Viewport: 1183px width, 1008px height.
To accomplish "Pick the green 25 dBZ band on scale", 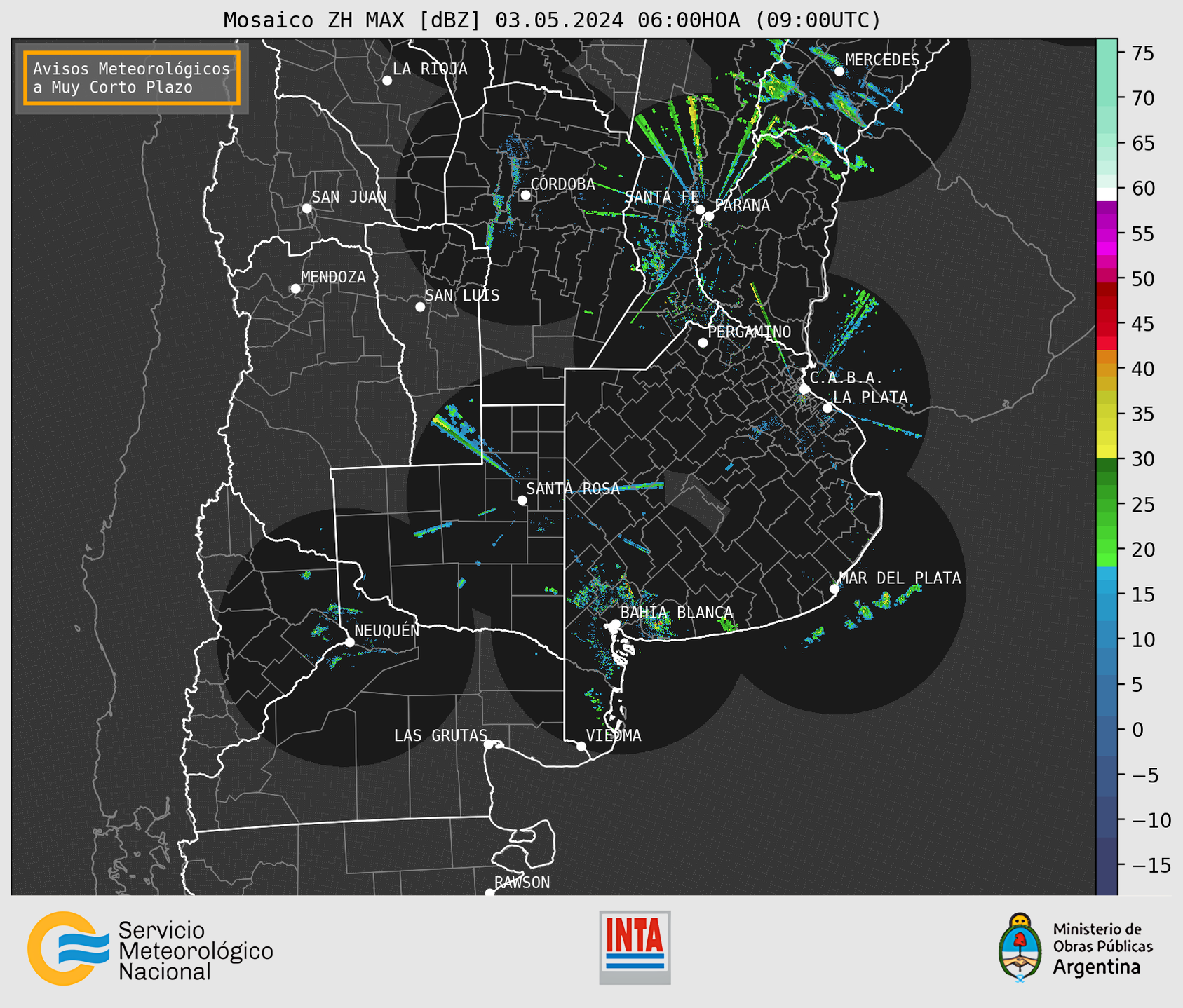I will tap(1107, 505).
